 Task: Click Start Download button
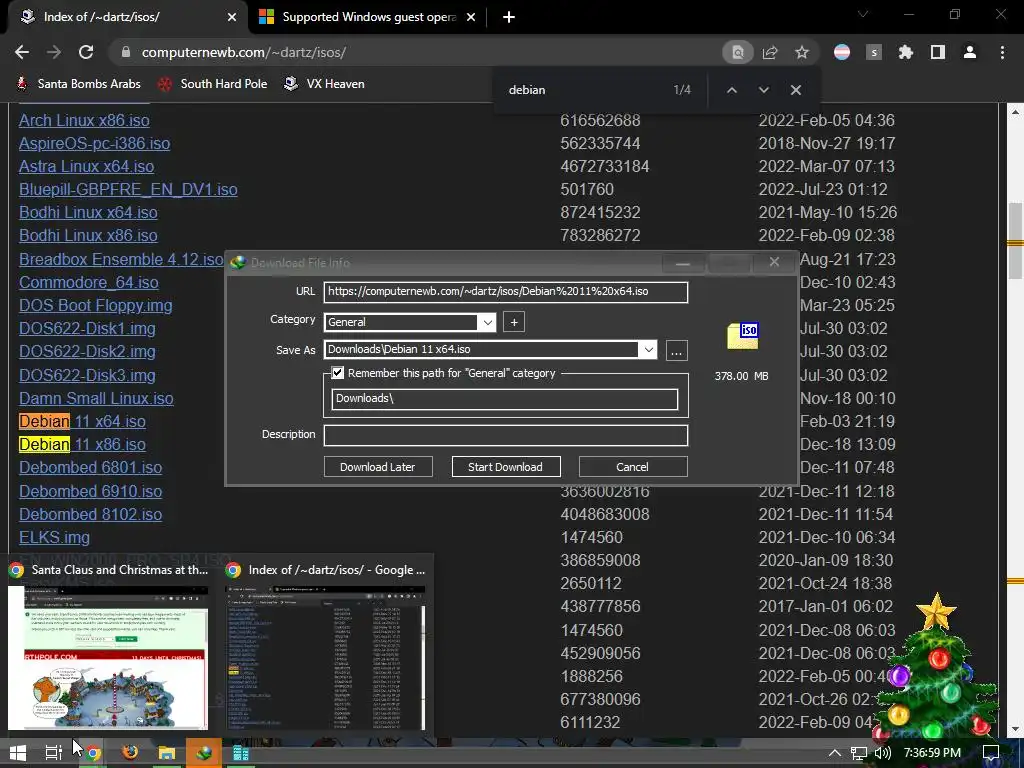click(x=505, y=467)
